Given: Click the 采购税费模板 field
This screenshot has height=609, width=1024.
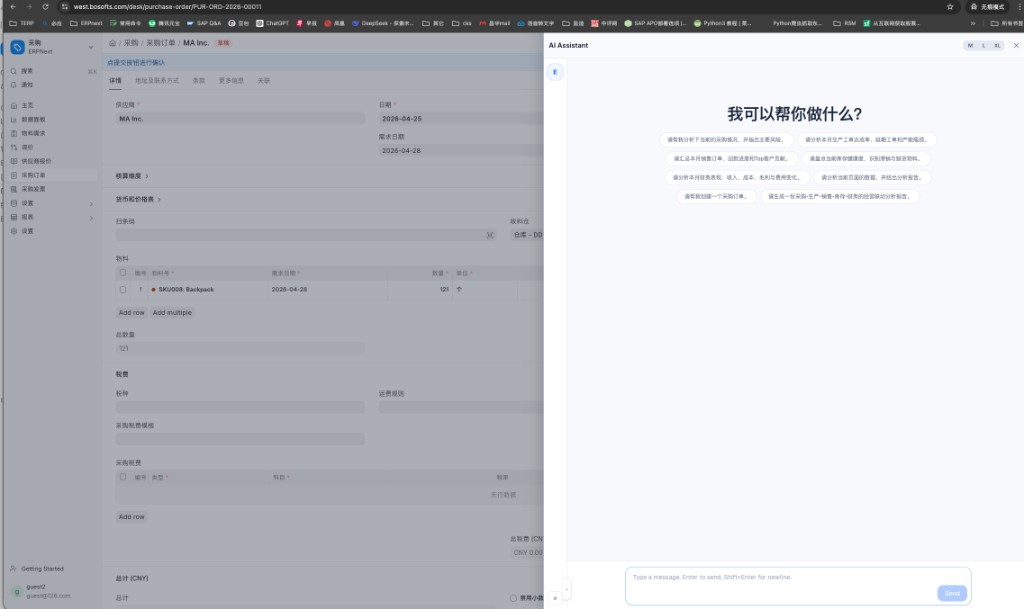Looking at the screenshot, I should pyautogui.click(x=240, y=439).
